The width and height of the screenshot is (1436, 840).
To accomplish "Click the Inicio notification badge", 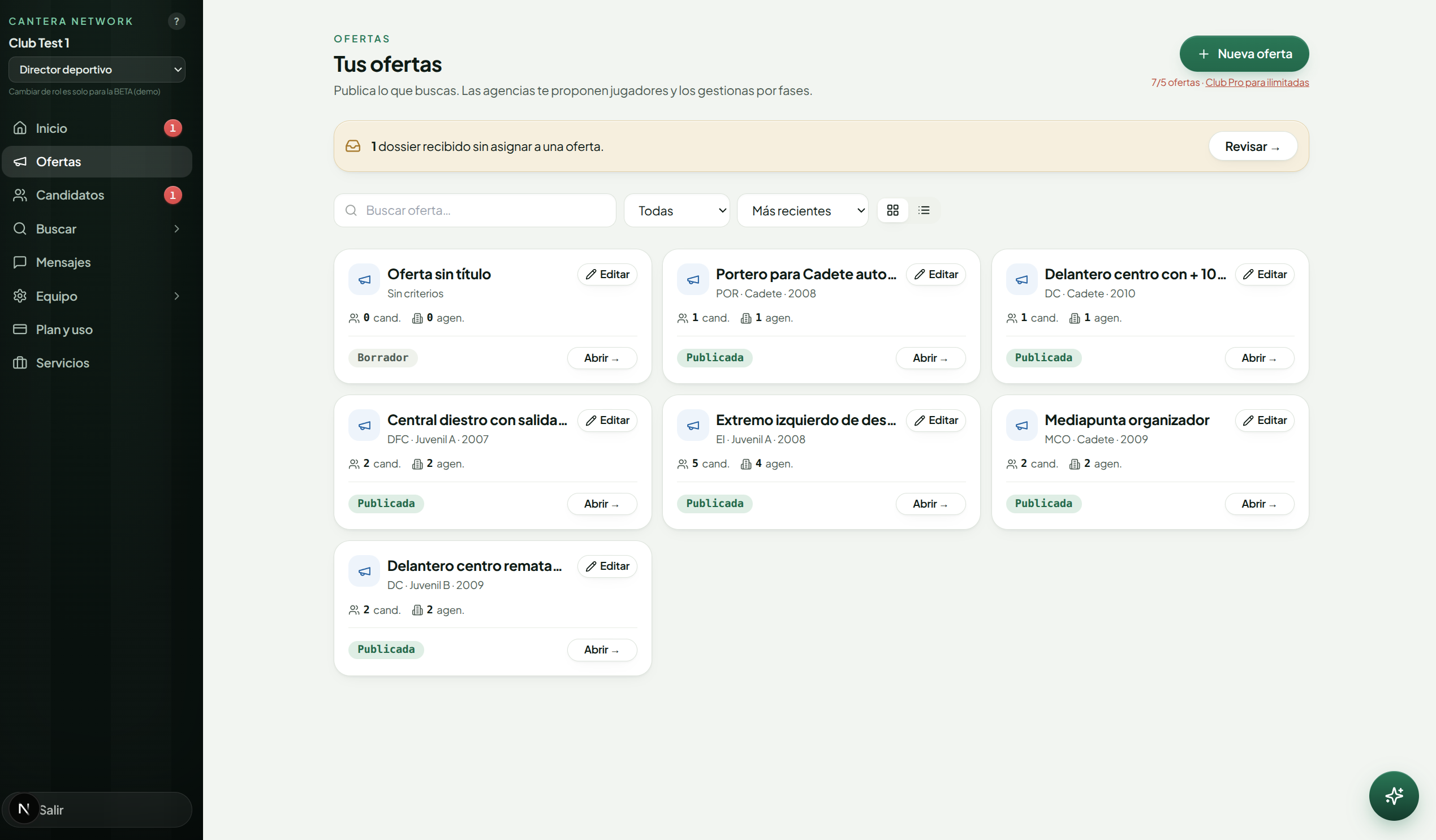I will point(173,128).
